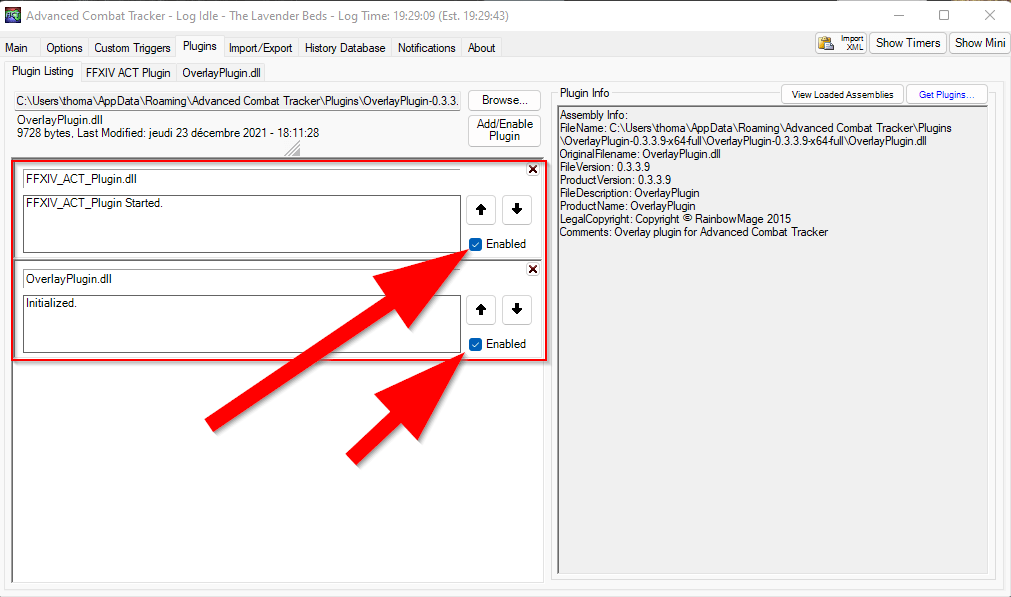The image size is (1011, 597).
Task: Remove FFXIV_ACT_Plugin using its X icon
Action: [x=533, y=169]
